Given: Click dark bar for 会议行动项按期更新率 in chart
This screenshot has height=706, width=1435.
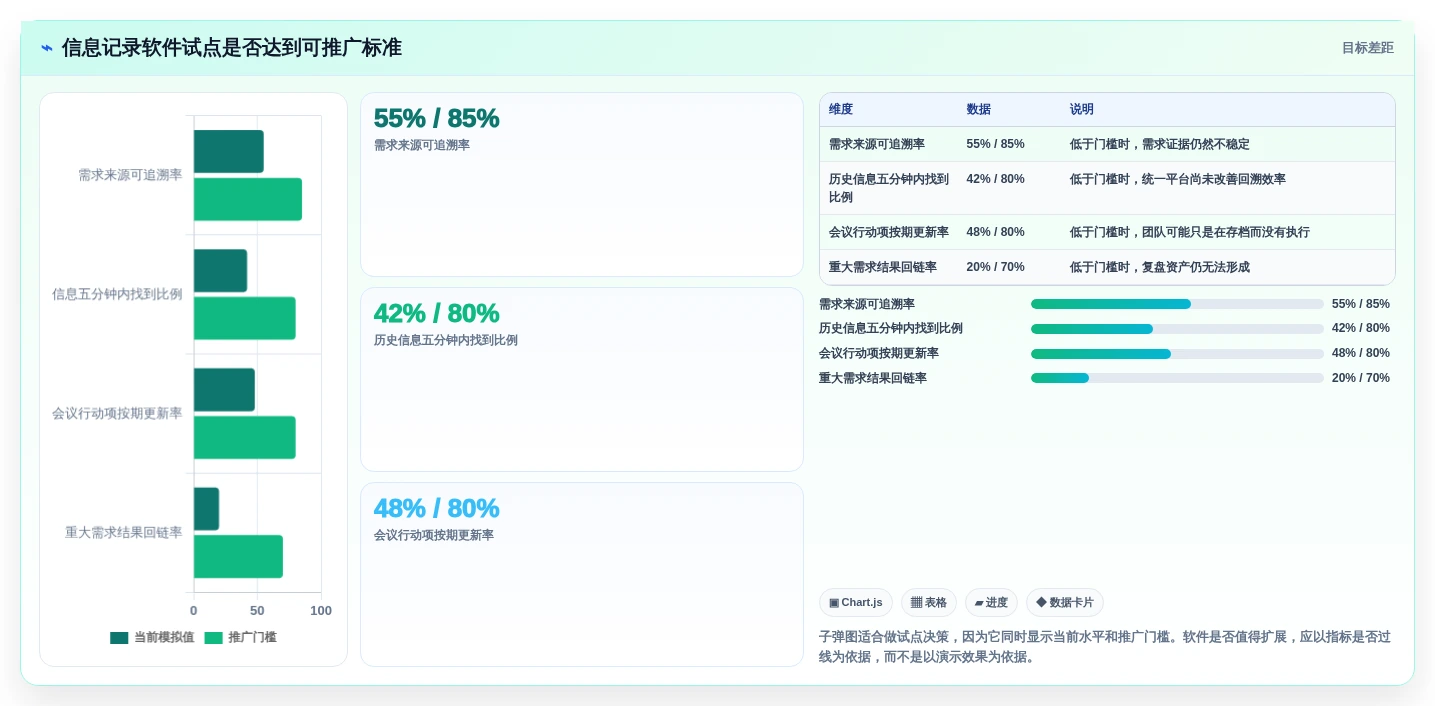Looking at the screenshot, I should tap(224, 389).
